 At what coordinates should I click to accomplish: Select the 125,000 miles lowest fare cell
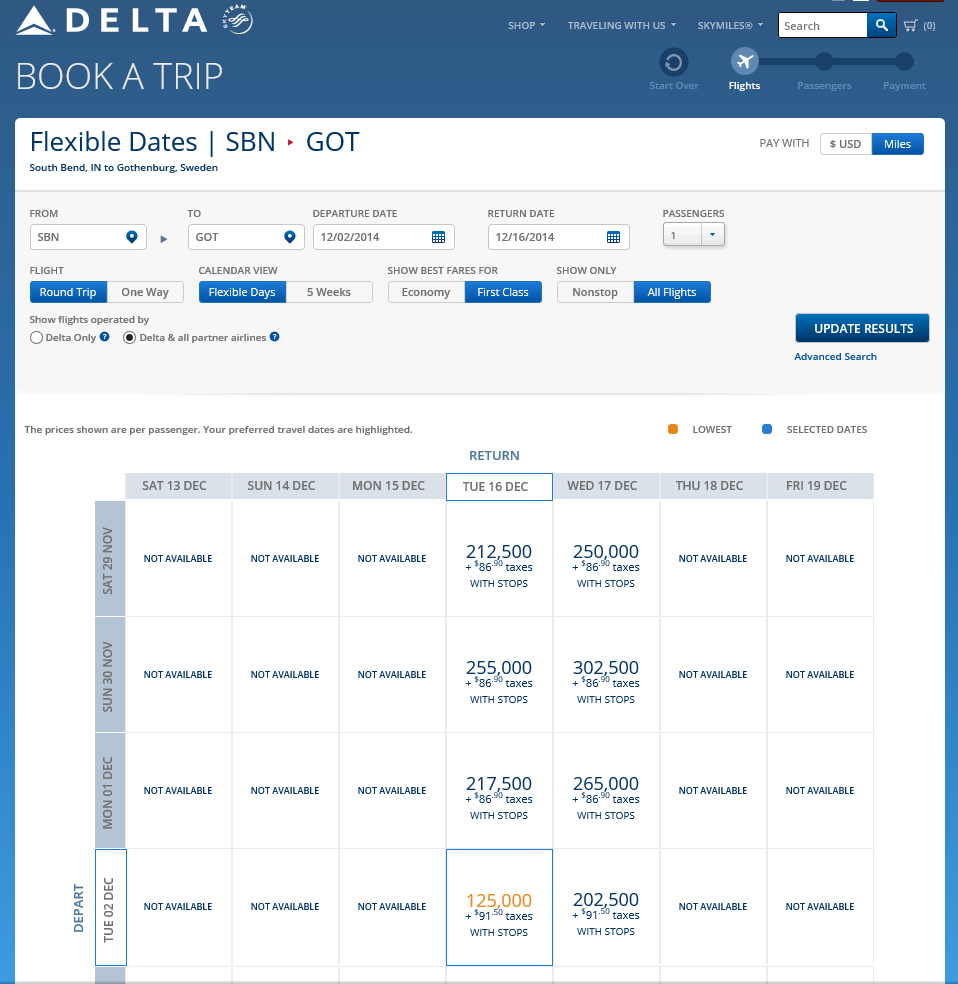coord(499,907)
